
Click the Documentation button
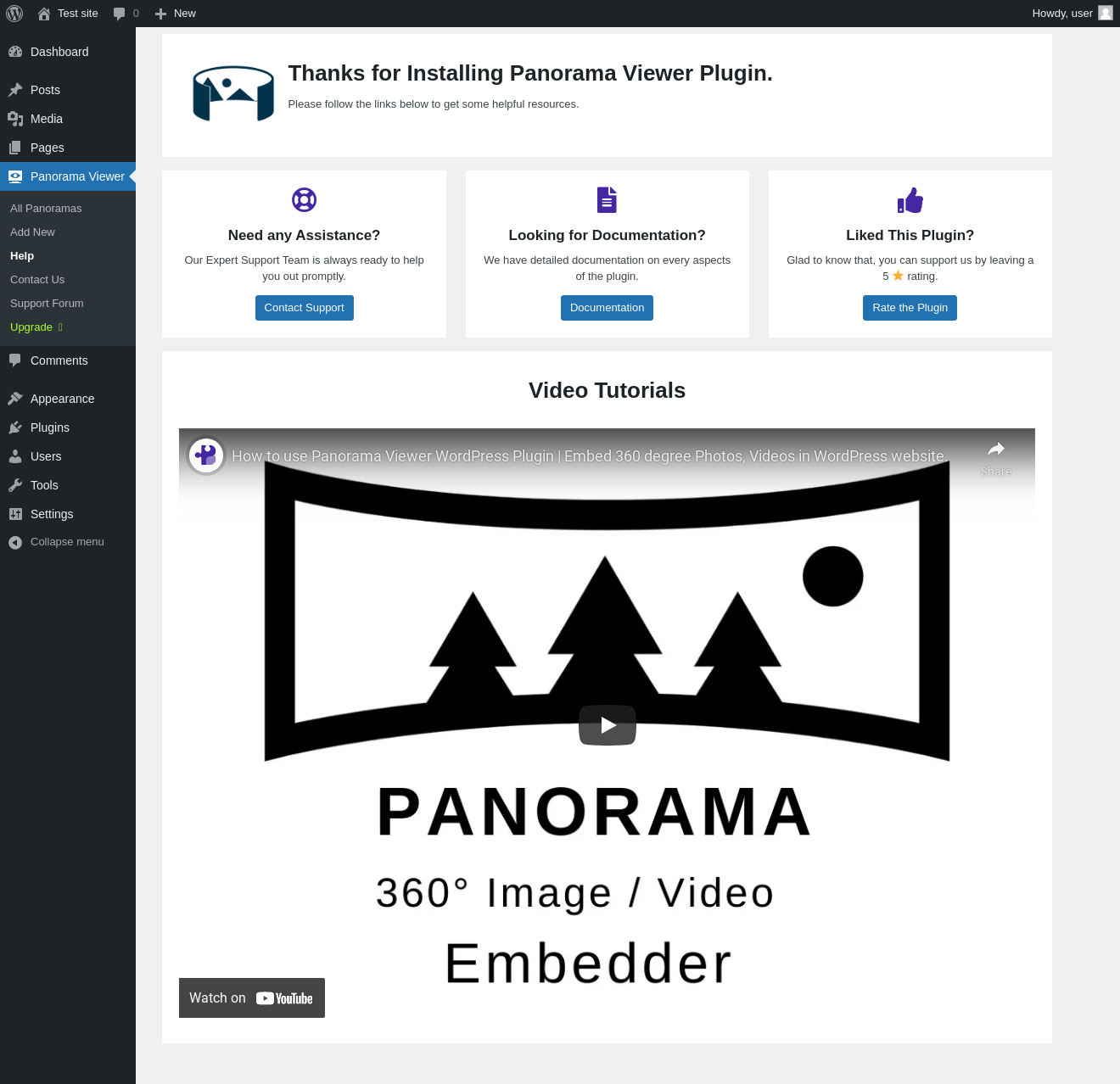(x=607, y=308)
